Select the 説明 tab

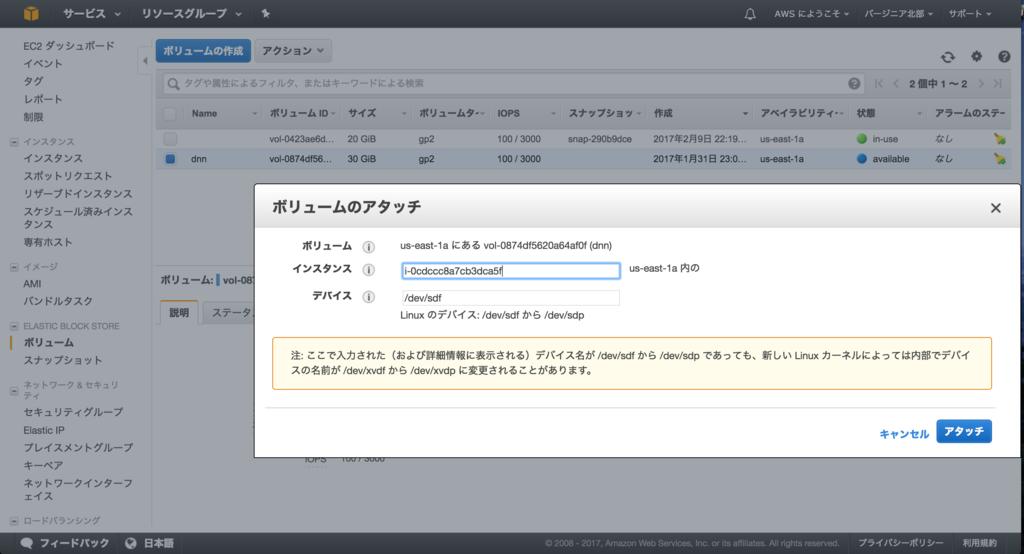(x=179, y=312)
